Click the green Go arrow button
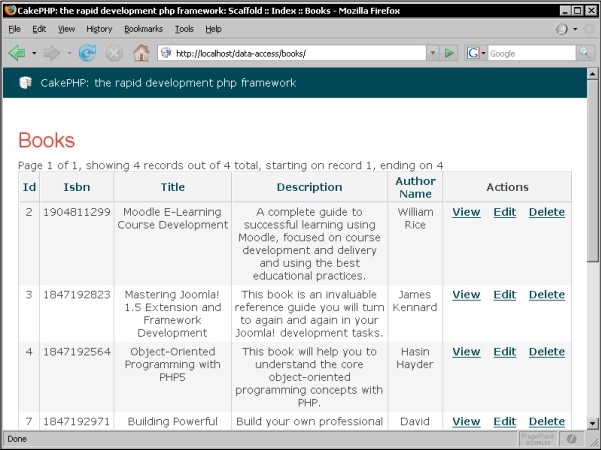 click(x=449, y=53)
